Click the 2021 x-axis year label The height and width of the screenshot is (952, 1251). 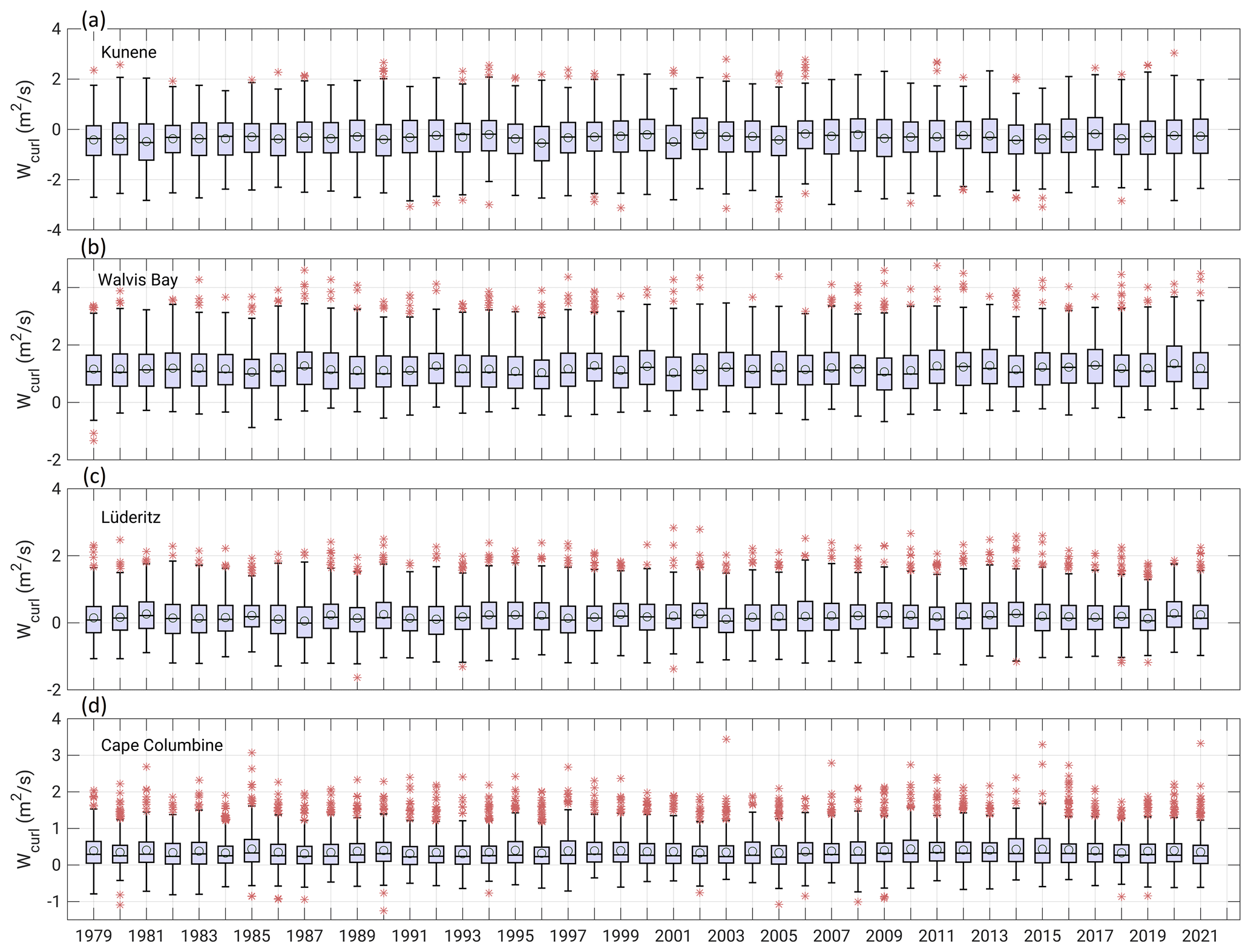[1200, 936]
